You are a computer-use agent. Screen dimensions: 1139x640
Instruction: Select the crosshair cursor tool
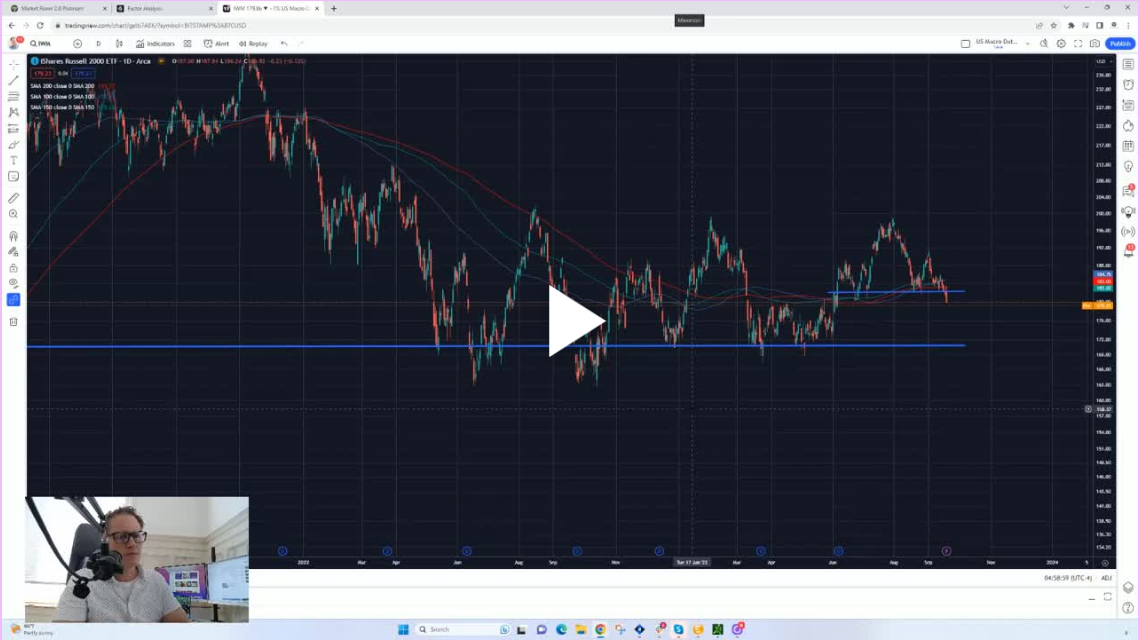[x=13, y=64]
